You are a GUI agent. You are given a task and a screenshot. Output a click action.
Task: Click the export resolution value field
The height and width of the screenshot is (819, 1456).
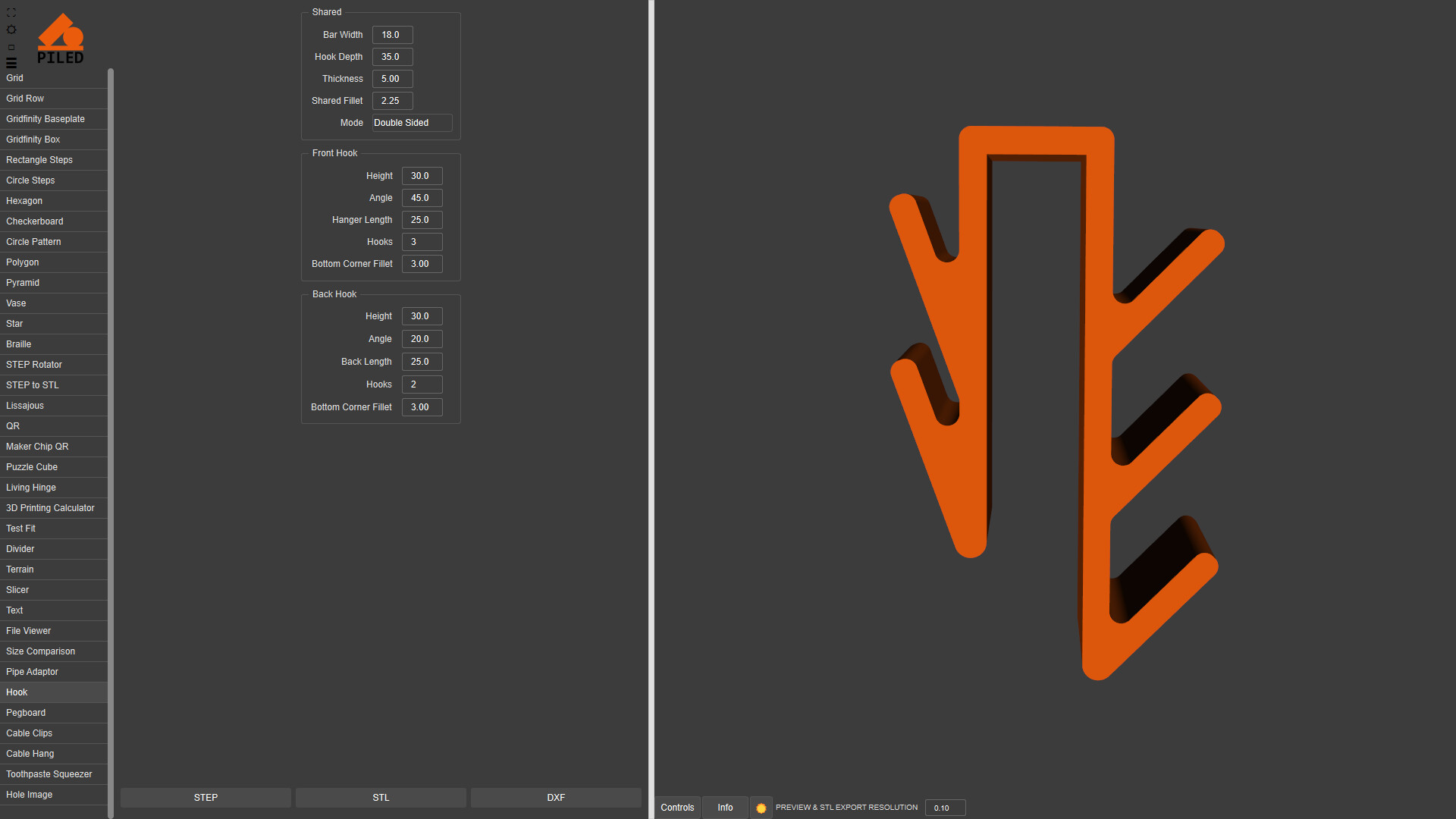tap(945, 808)
